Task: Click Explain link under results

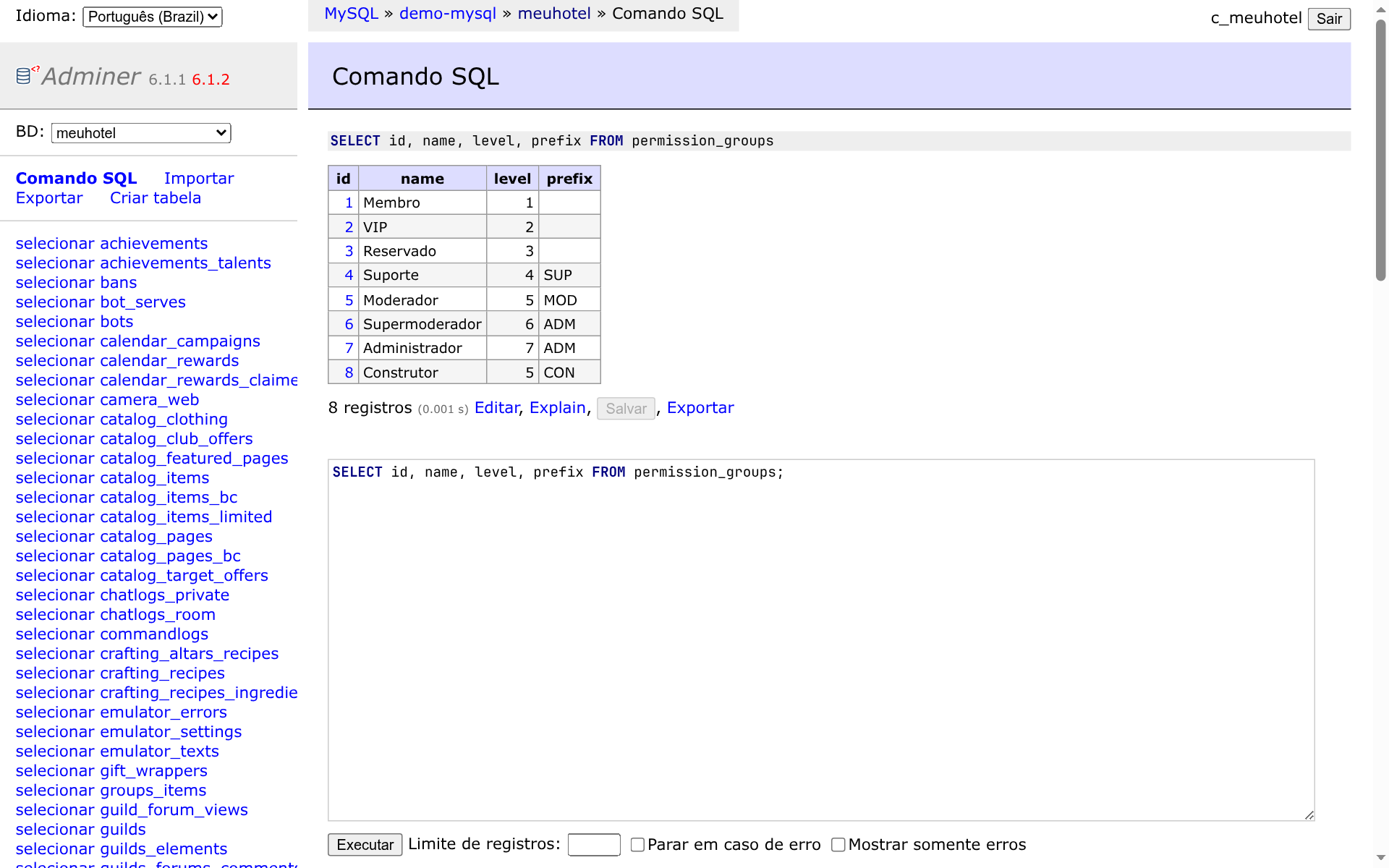Action: [x=558, y=408]
